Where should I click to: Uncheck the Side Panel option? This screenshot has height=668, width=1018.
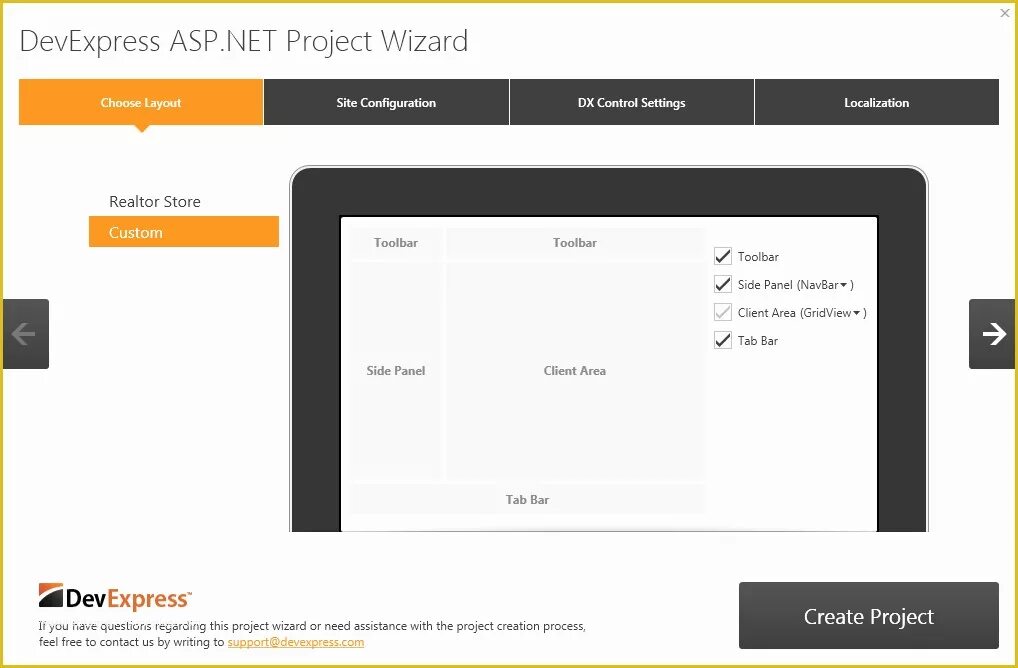coord(723,284)
